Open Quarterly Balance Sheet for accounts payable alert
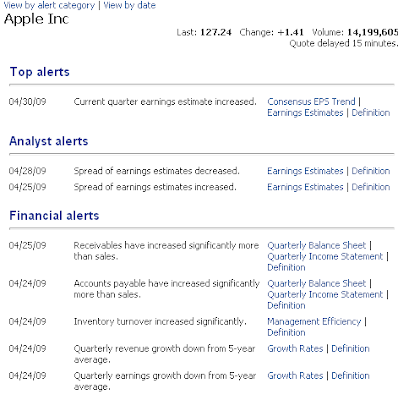 [x=317, y=283]
